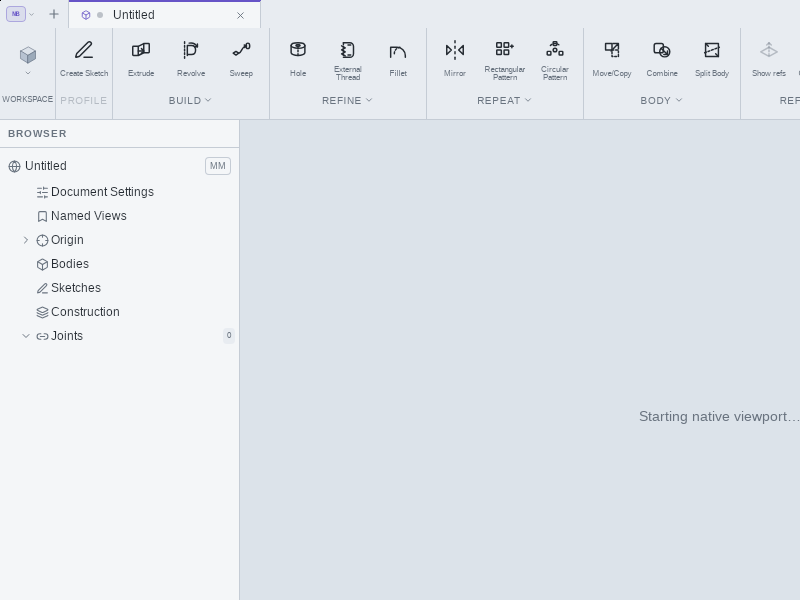Open the NB account menu dropdown
Viewport: 800px width, 600px height.
(x=20, y=14)
